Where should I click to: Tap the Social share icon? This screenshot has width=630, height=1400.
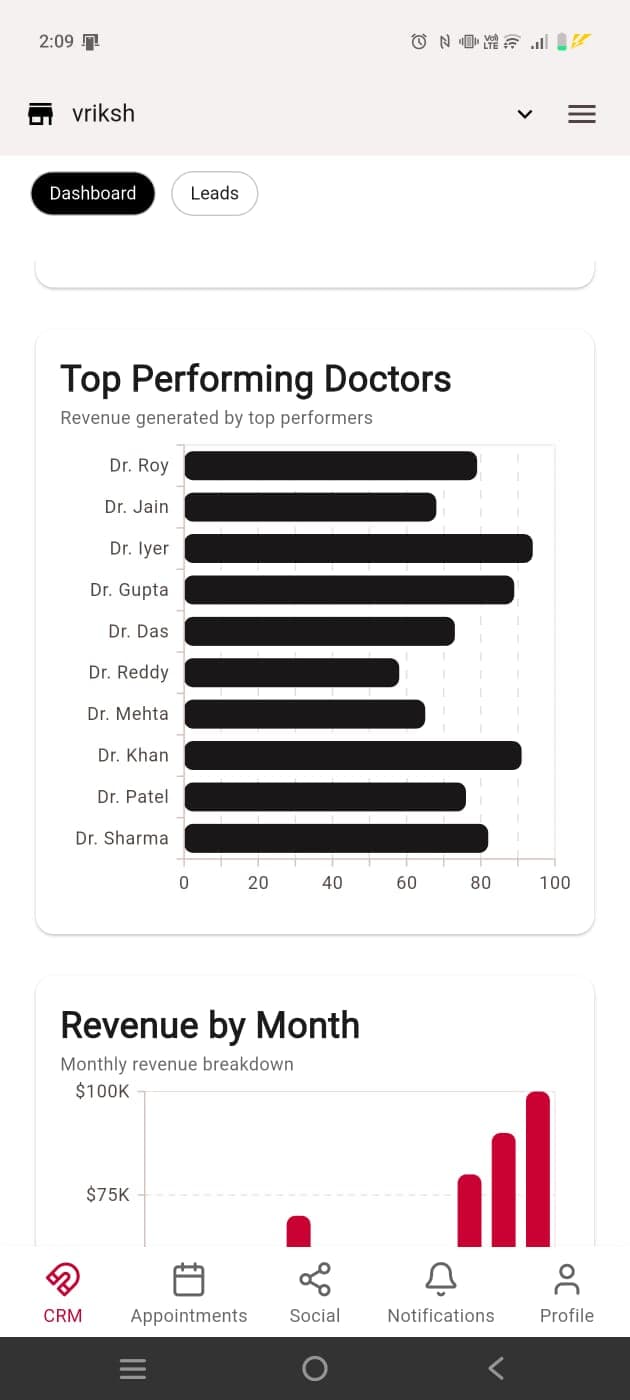315,1279
